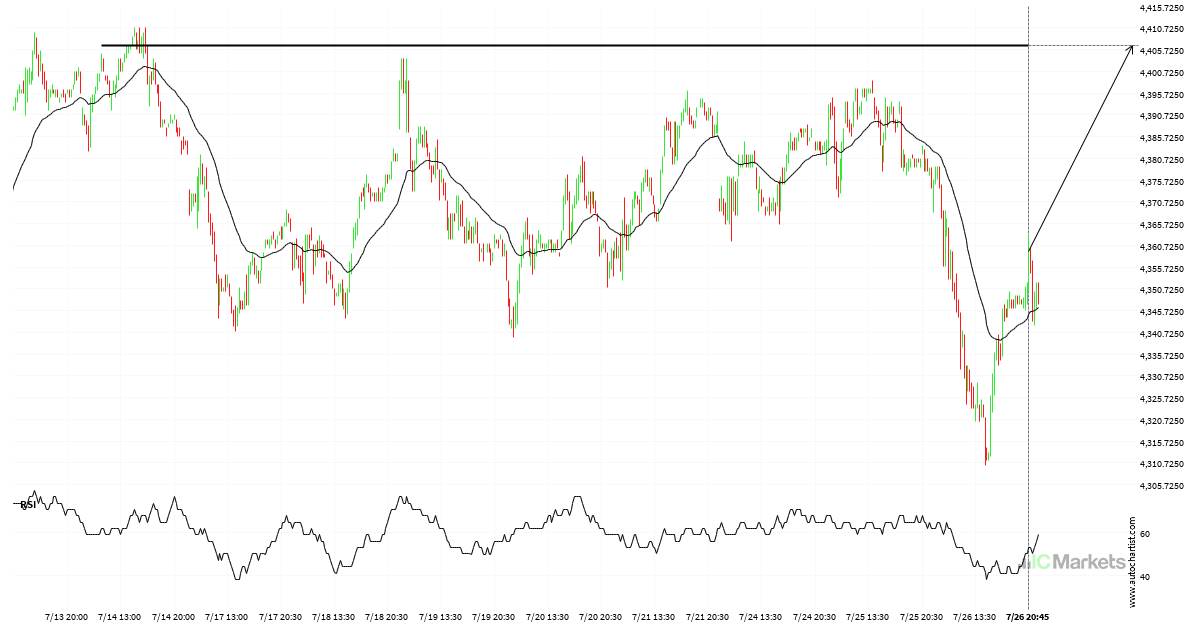Select the 4,385.7250 price axis label
1200x630 pixels.
pyautogui.click(x=1162, y=138)
